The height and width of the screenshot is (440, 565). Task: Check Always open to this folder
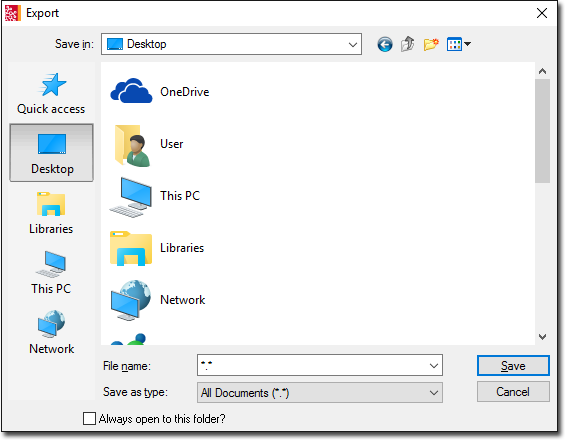pyautogui.click(x=89, y=419)
